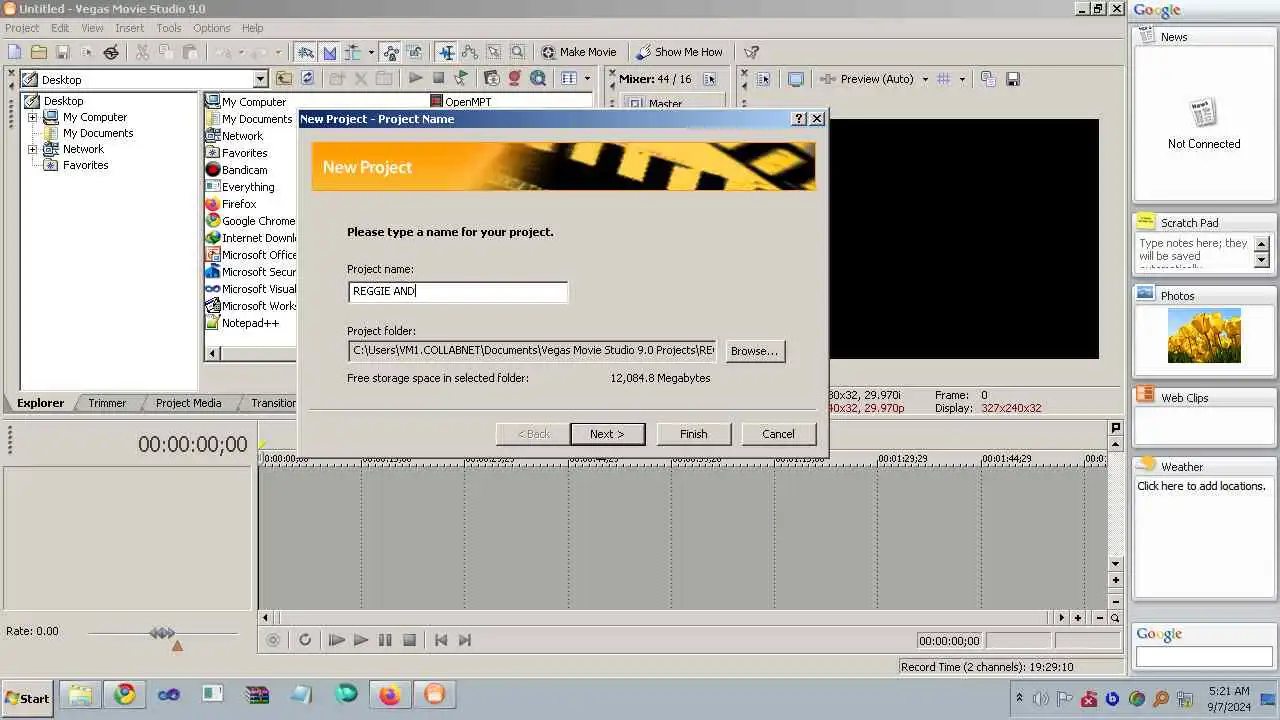
Task: Open the Project menu
Action: coord(22,28)
